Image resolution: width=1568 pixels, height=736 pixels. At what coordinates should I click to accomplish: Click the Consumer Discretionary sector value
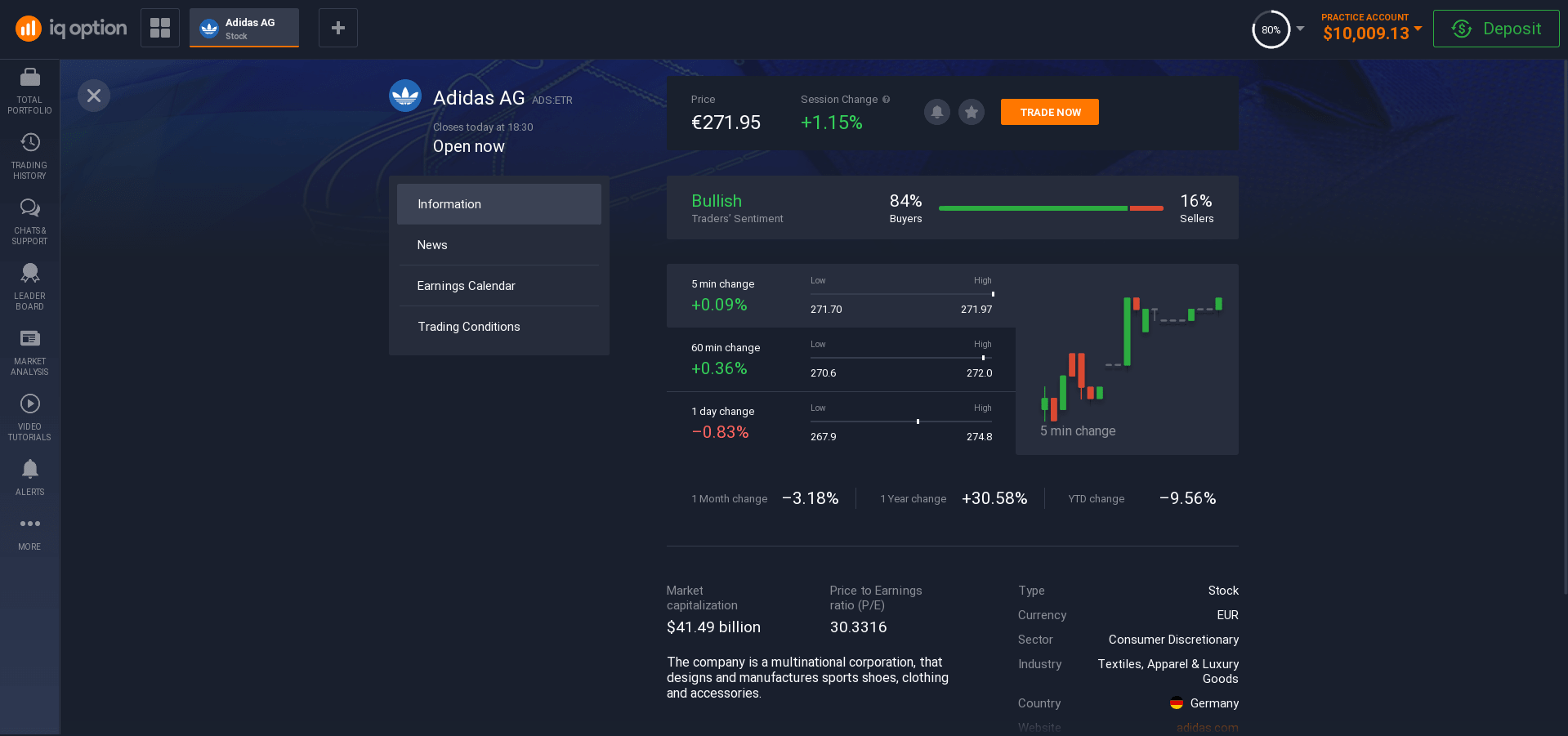(1173, 640)
